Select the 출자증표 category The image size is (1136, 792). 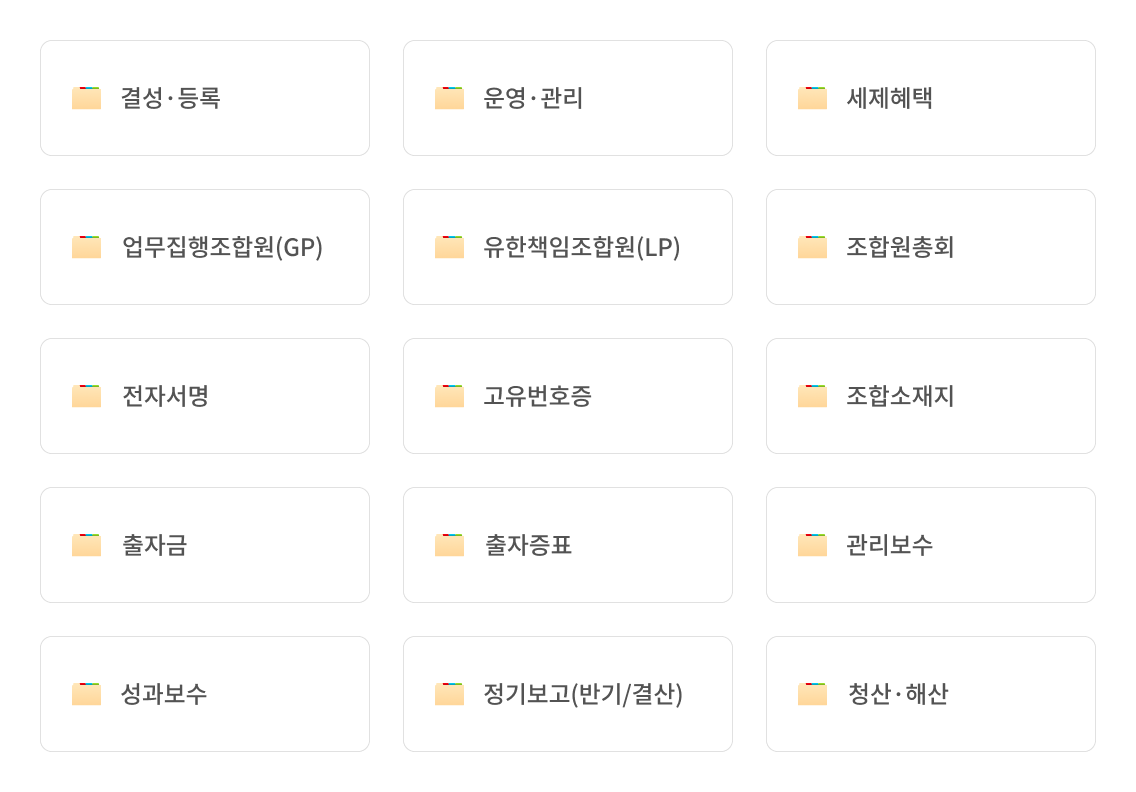pos(567,545)
